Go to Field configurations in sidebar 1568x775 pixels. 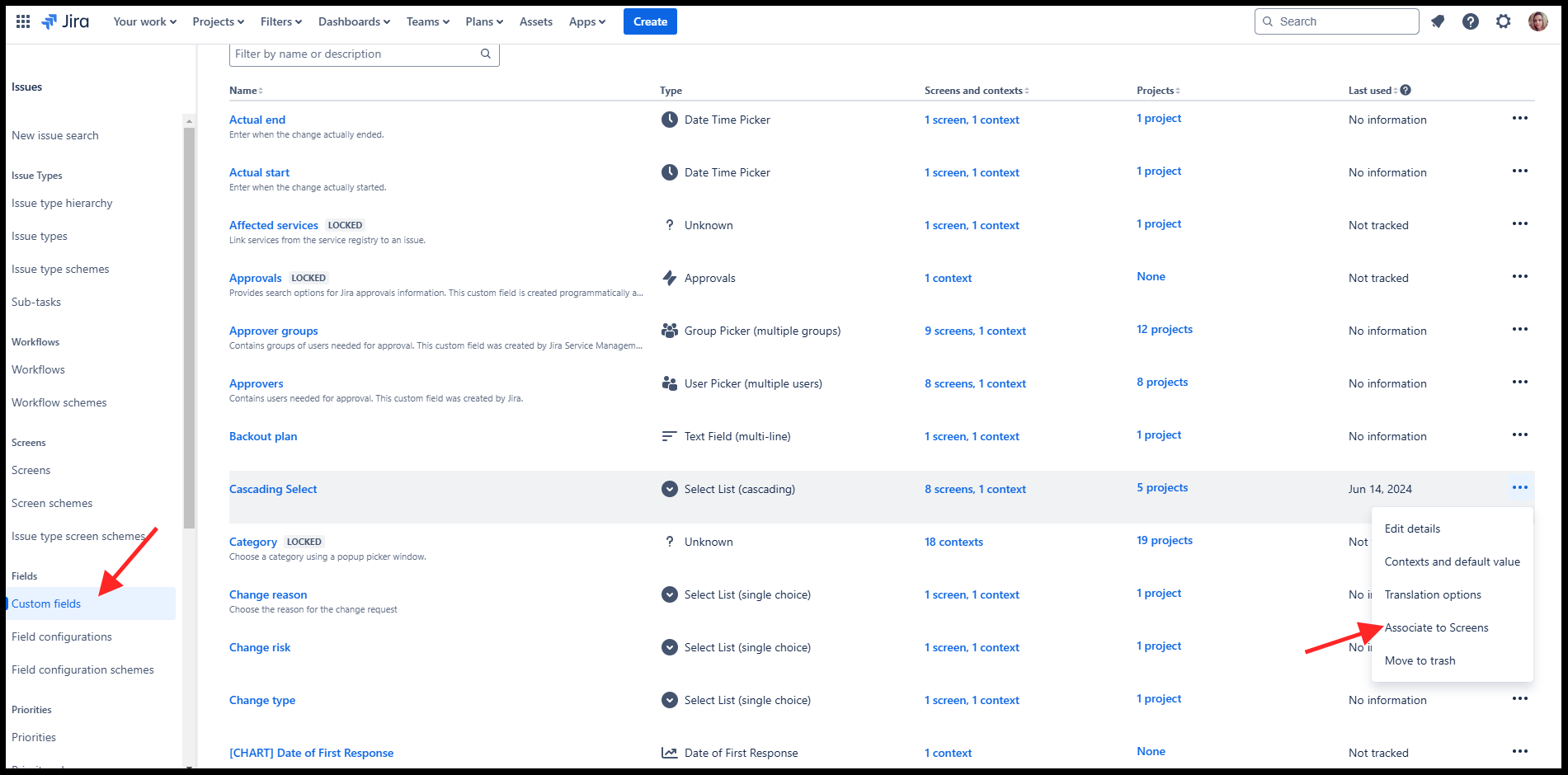pyautogui.click(x=62, y=637)
